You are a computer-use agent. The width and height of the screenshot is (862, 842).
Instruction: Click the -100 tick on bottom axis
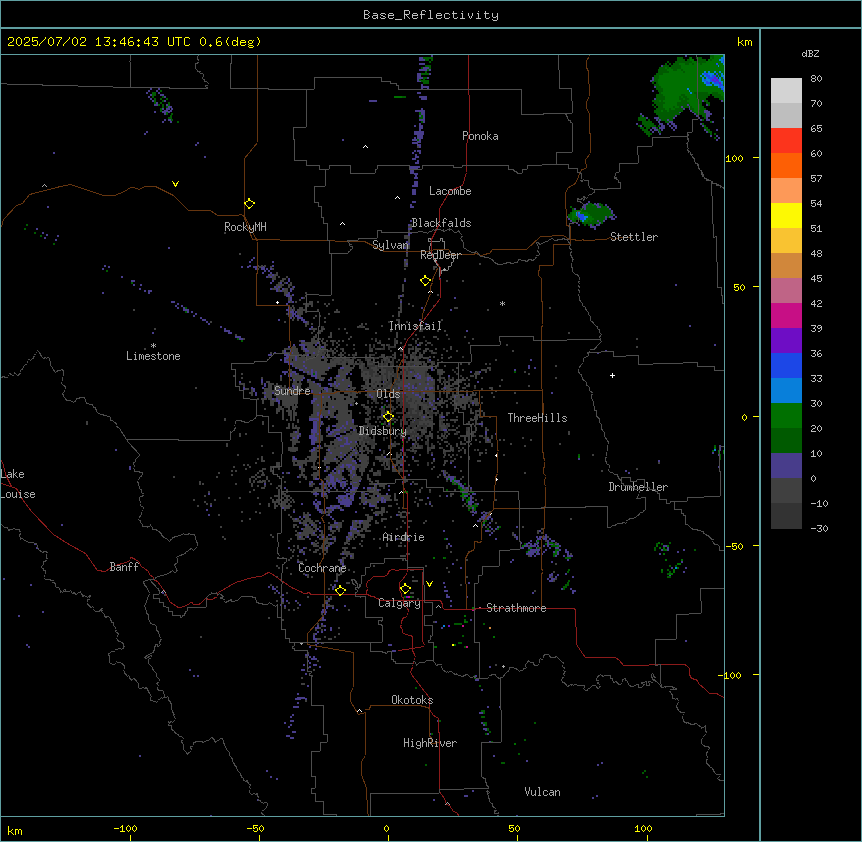pos(125,828)
